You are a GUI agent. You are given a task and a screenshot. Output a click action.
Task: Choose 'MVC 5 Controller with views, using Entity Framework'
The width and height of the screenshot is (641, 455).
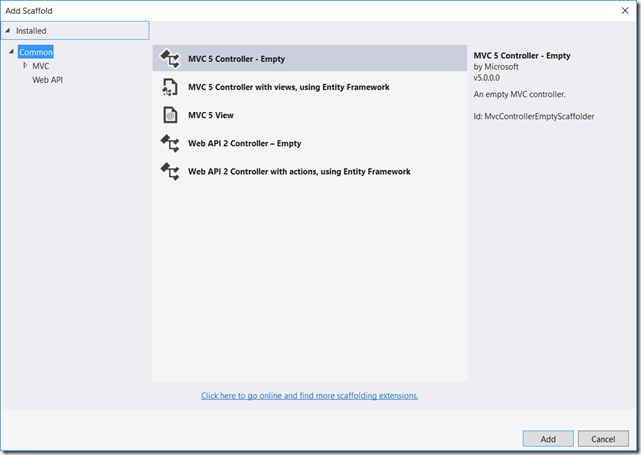pos(310,87)
